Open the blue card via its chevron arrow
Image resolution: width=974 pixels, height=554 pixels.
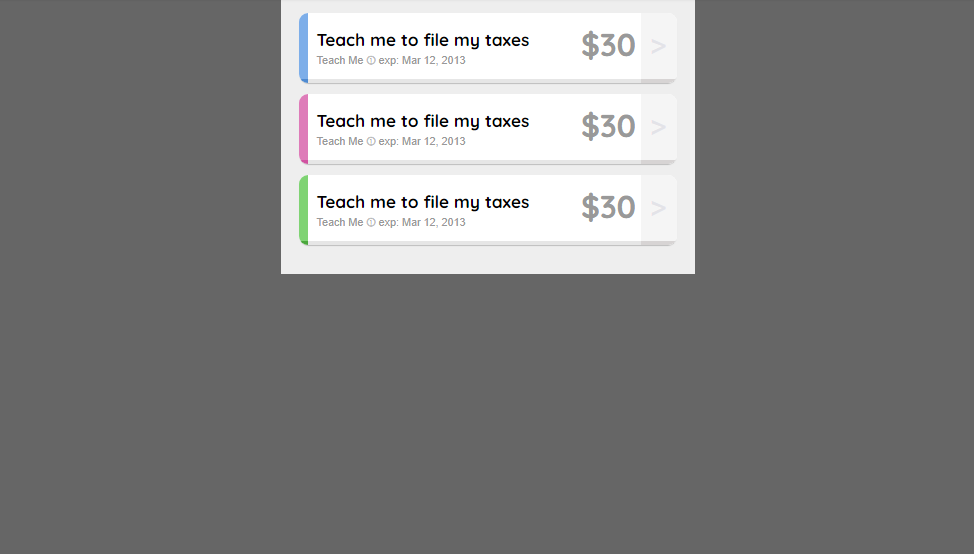(658, 47)
